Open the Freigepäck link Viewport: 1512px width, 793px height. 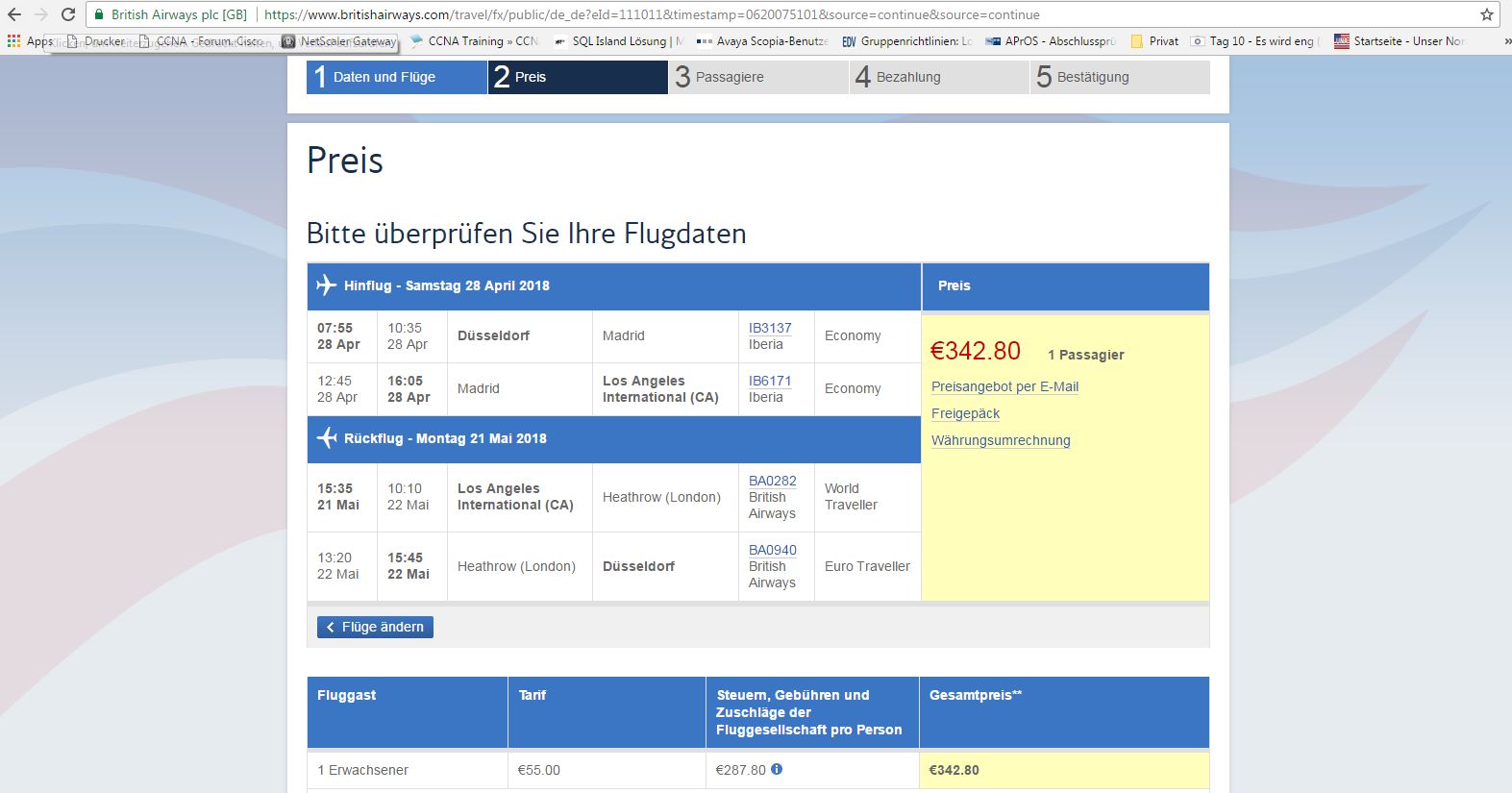[x=965, y=413]
